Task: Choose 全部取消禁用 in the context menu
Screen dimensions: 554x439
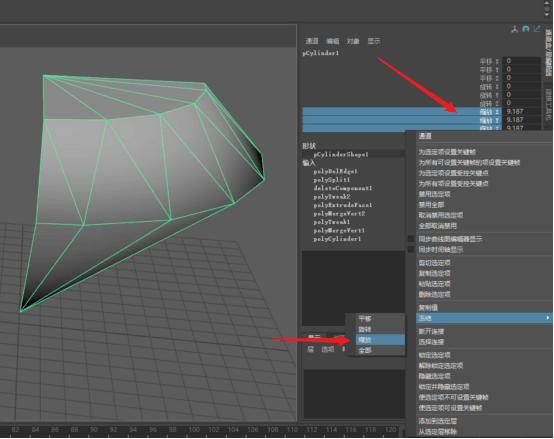Action: (437, 226)
